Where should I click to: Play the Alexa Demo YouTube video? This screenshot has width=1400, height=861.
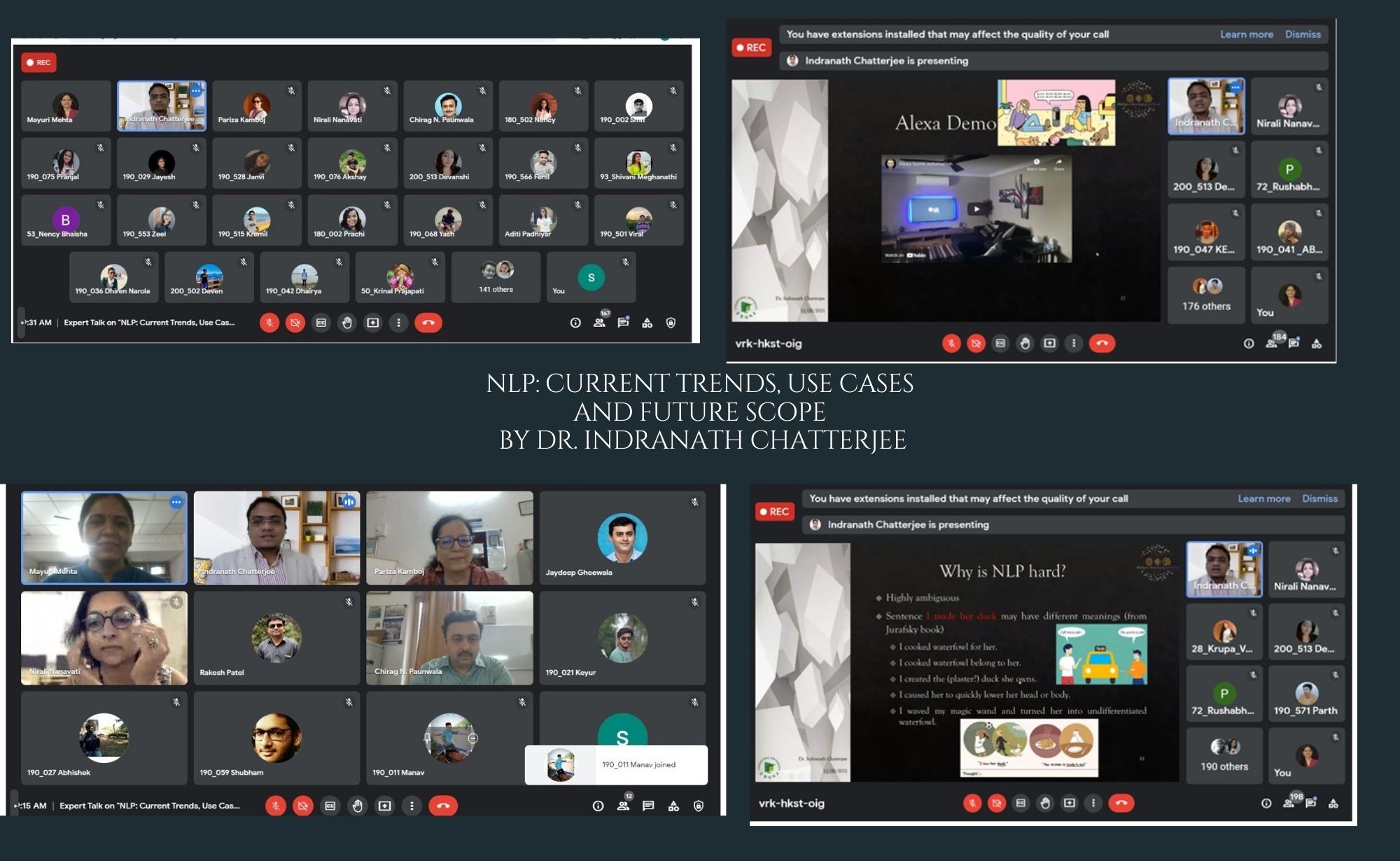pos(976,209)
